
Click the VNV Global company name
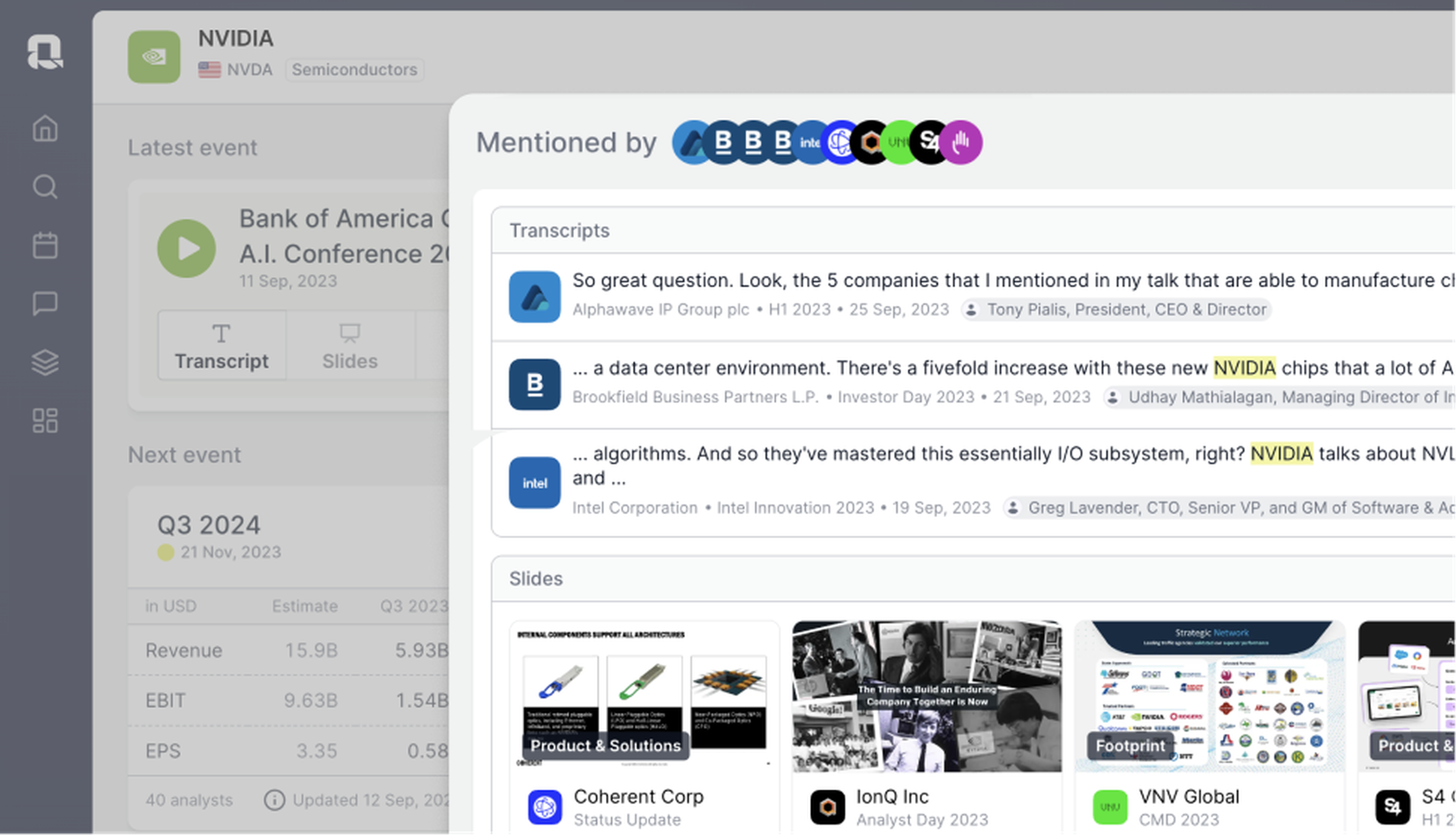[1189, 797]
